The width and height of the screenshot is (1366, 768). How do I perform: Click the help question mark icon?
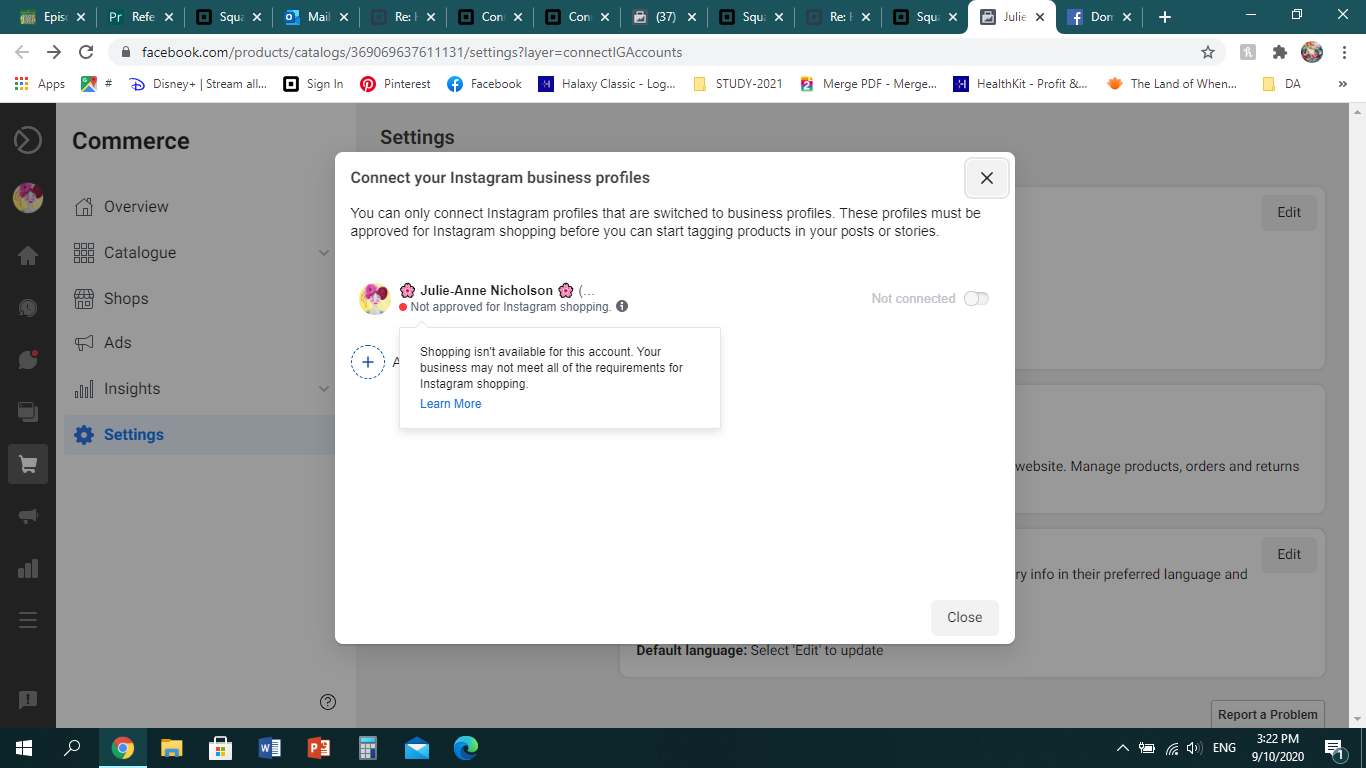coord(328,702)
